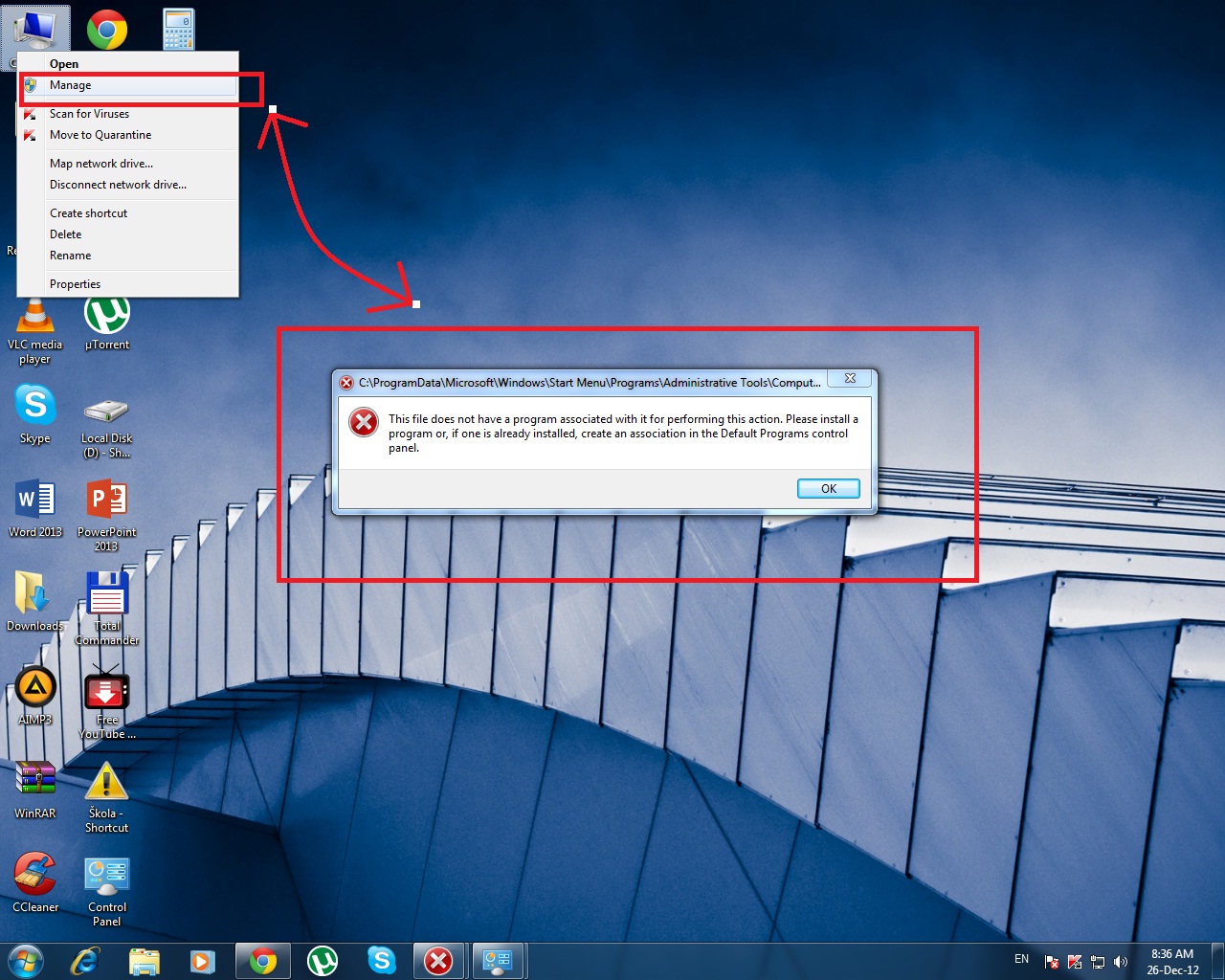This screenshot has height=980, width=1225.
Task: Select the µTorrent desktop shortcut
Action: click(107, 323)
